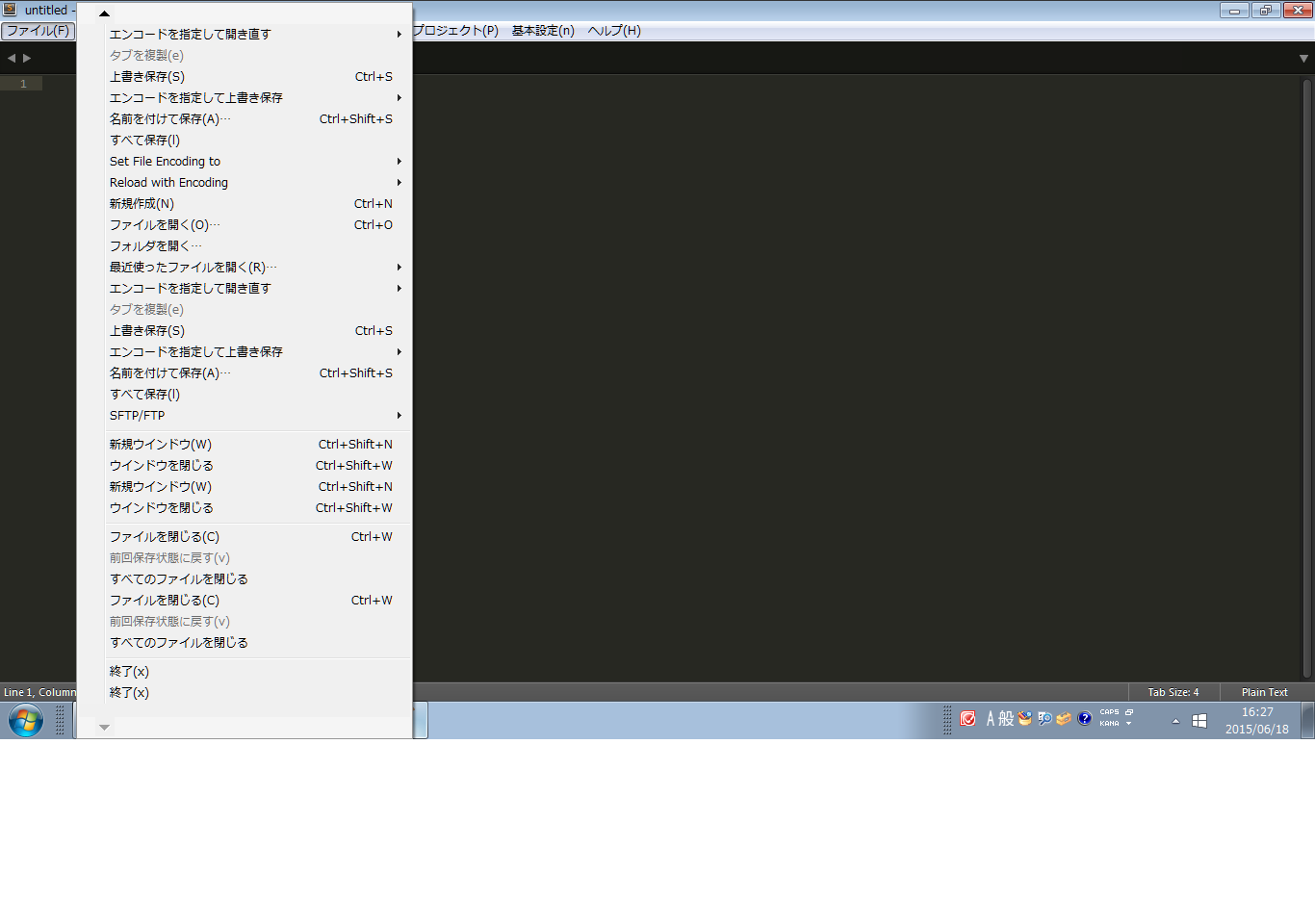
Task: Click line number 1 in the gutter
Action: coord(23,84)
